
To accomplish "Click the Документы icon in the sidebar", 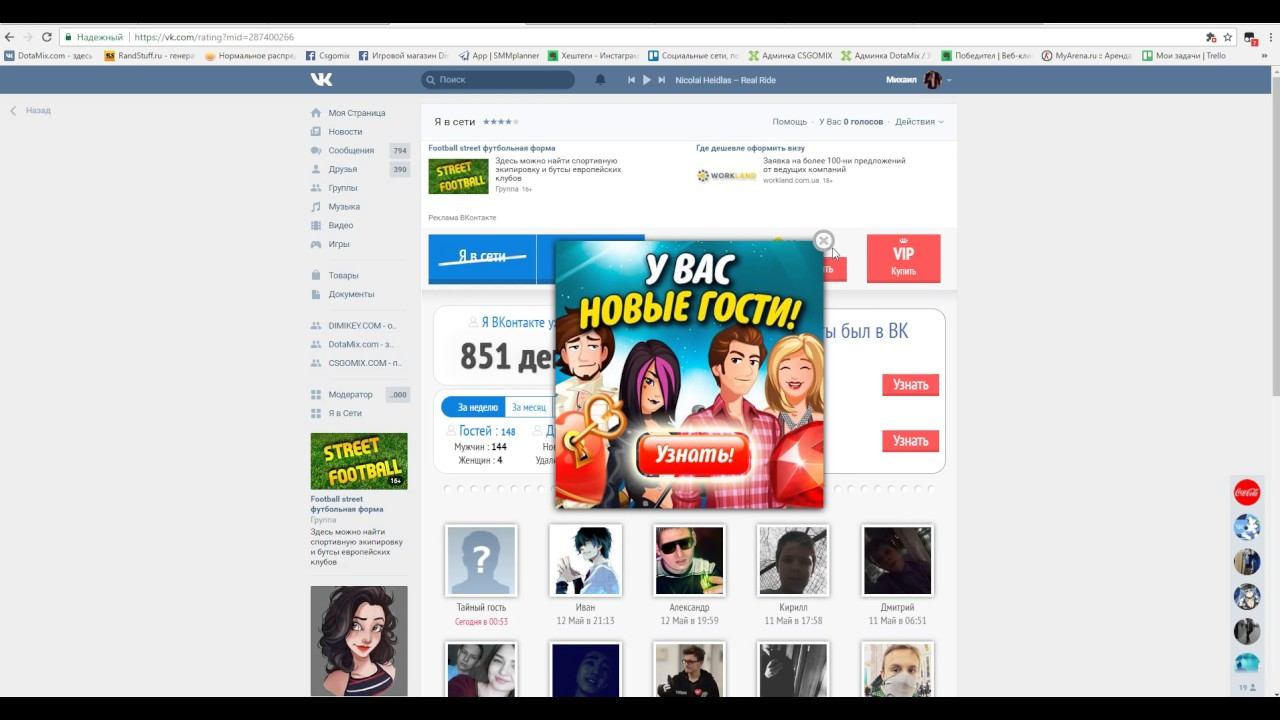I will coord(316,294).
